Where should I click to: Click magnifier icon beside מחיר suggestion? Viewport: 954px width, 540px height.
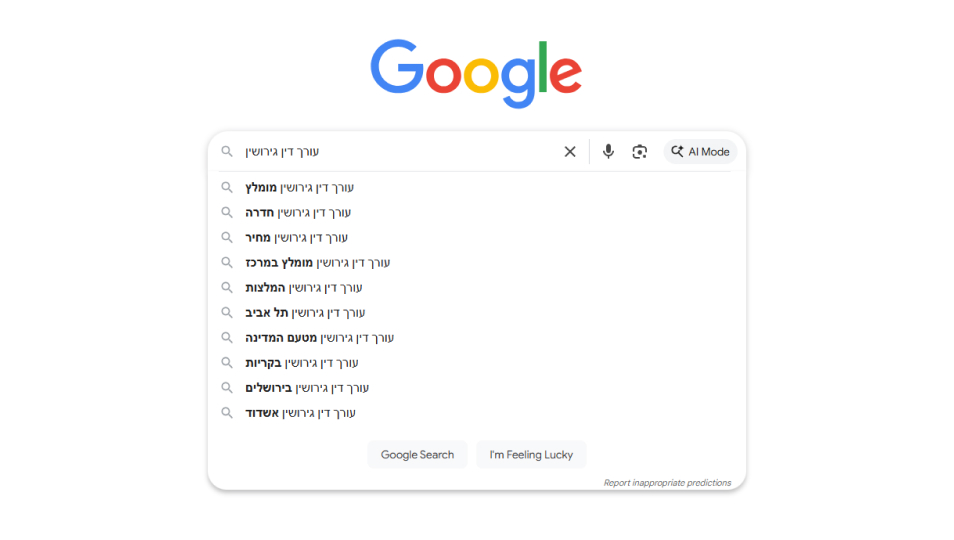tap(227, 237)
